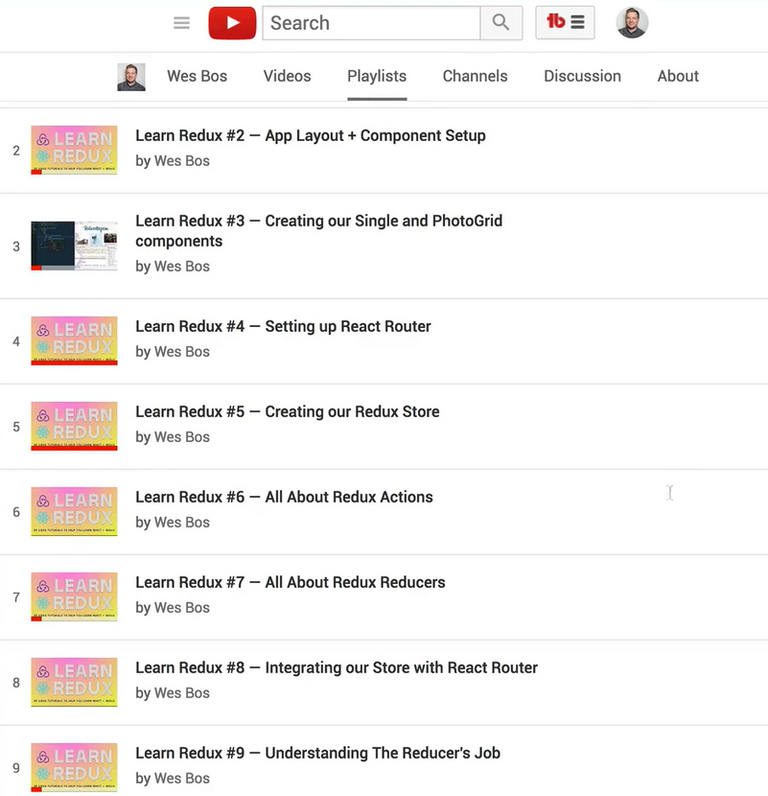Open 'Learn Redux #3 — Creating our Single and PhotoGrid components'
Screen dimensions: 768x796
[x=319, y=231]
